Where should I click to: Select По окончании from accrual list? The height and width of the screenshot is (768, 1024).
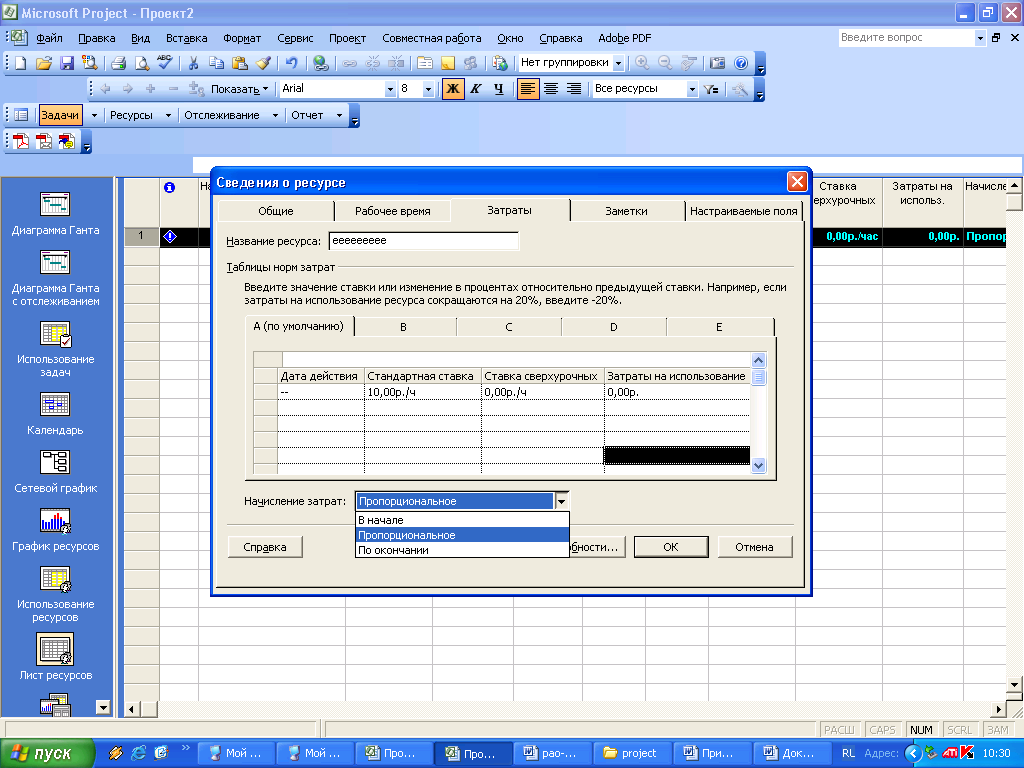(x=462, y=550)
